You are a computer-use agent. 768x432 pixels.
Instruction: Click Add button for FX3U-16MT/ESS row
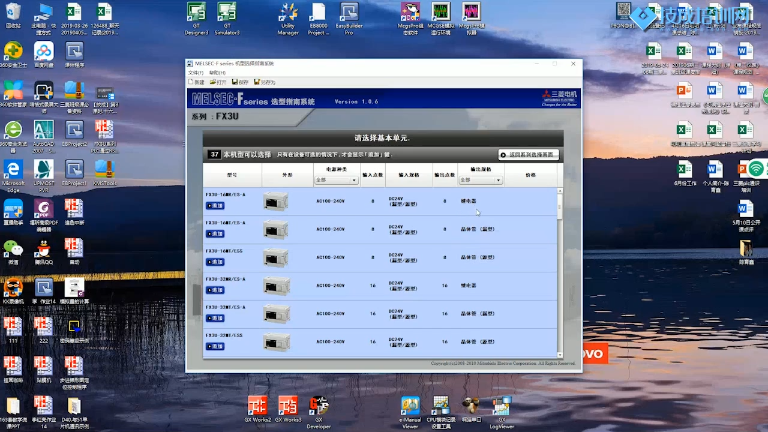[215, 262]
